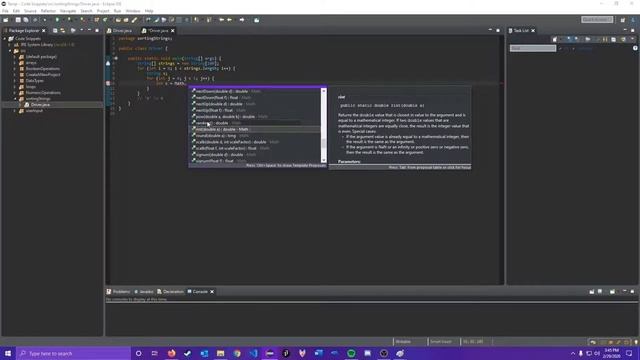
Task: Collapse the sortingStrings package
Action: coord(16,99)
